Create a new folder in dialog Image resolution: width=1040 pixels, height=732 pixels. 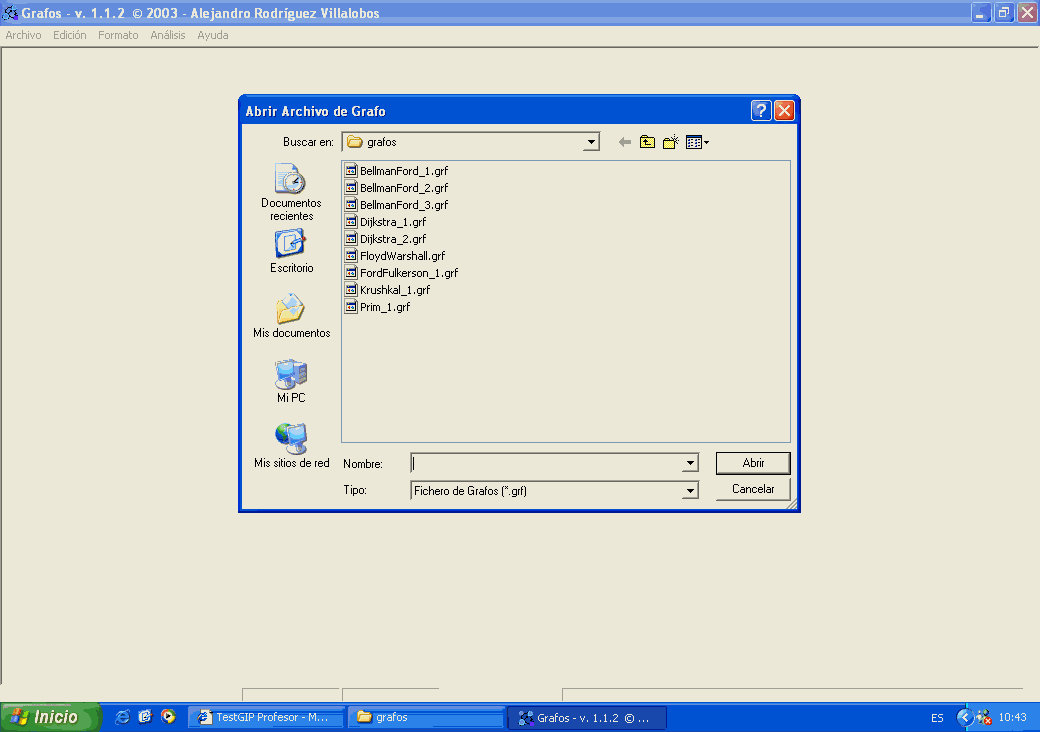pyautogui.click(x=671, y=142)
